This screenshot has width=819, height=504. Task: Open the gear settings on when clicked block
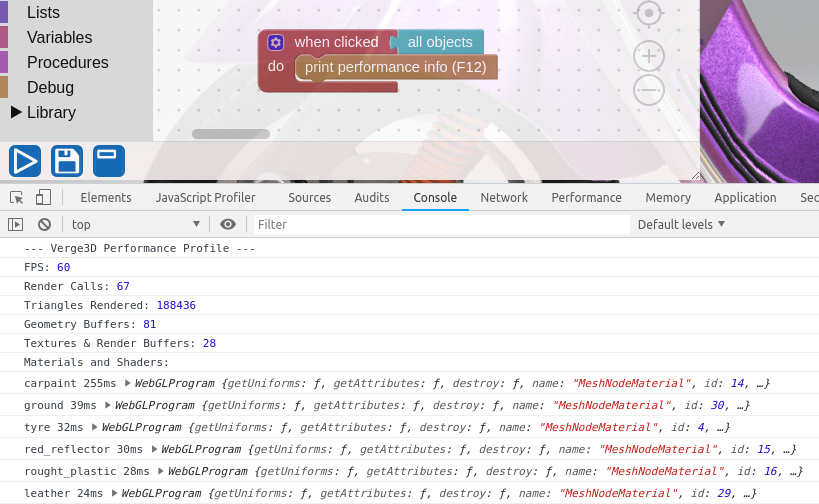coord(276,42)
